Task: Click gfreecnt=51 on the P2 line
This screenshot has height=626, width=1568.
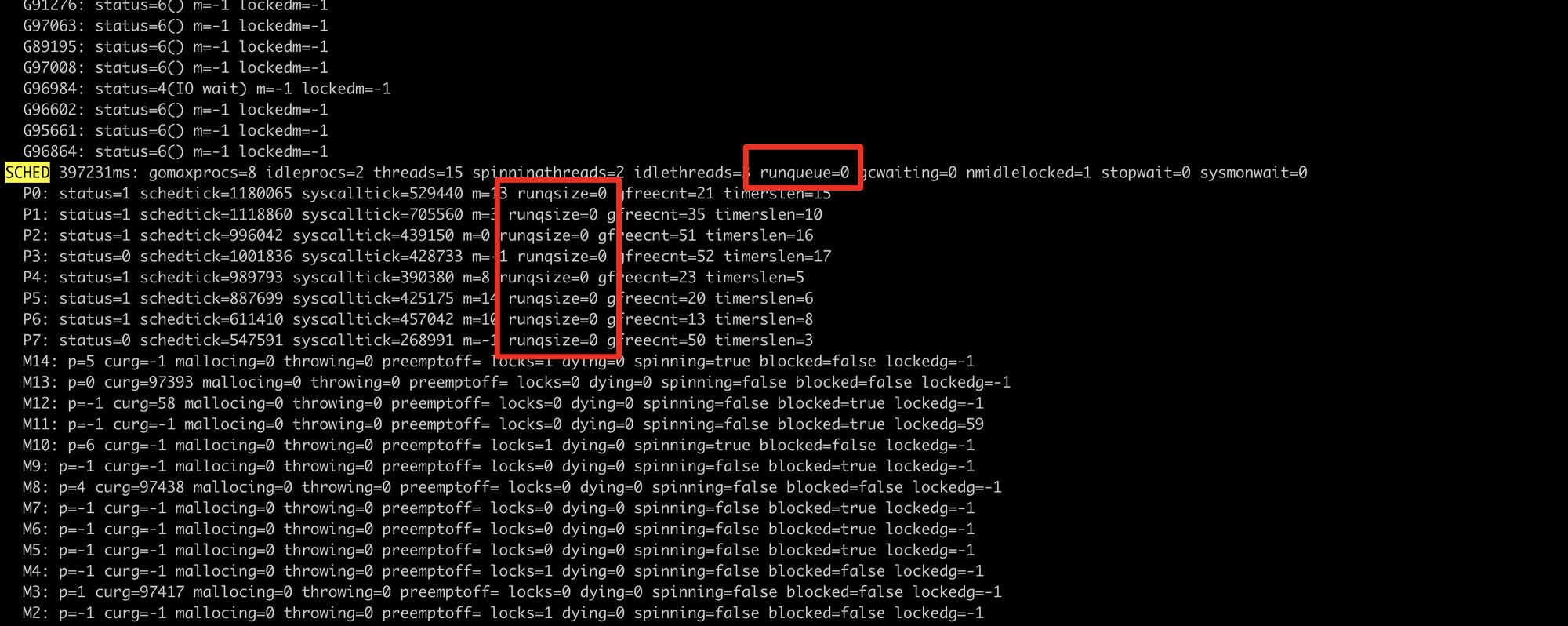Action: point(647,235)
